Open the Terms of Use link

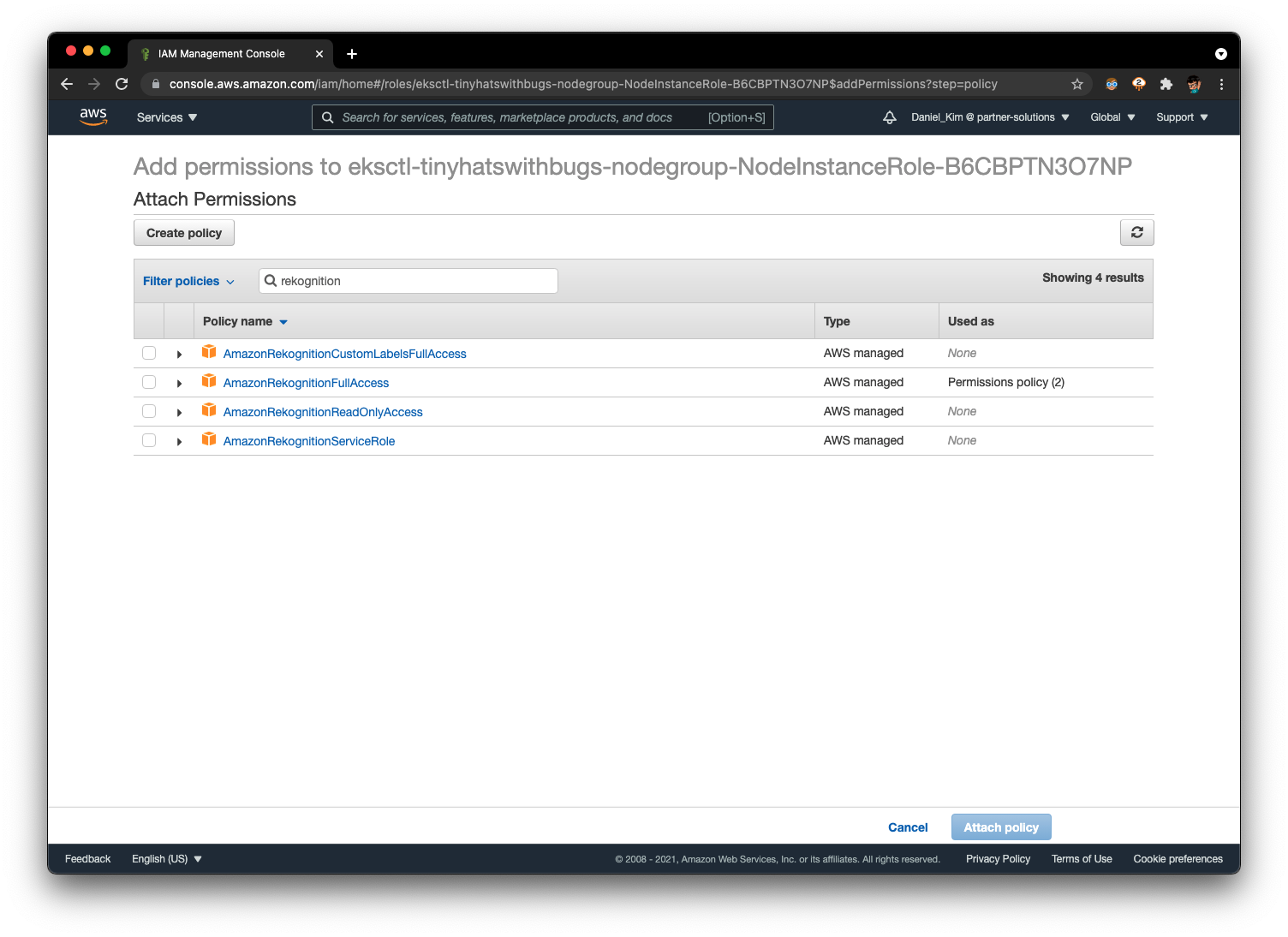1082,859
